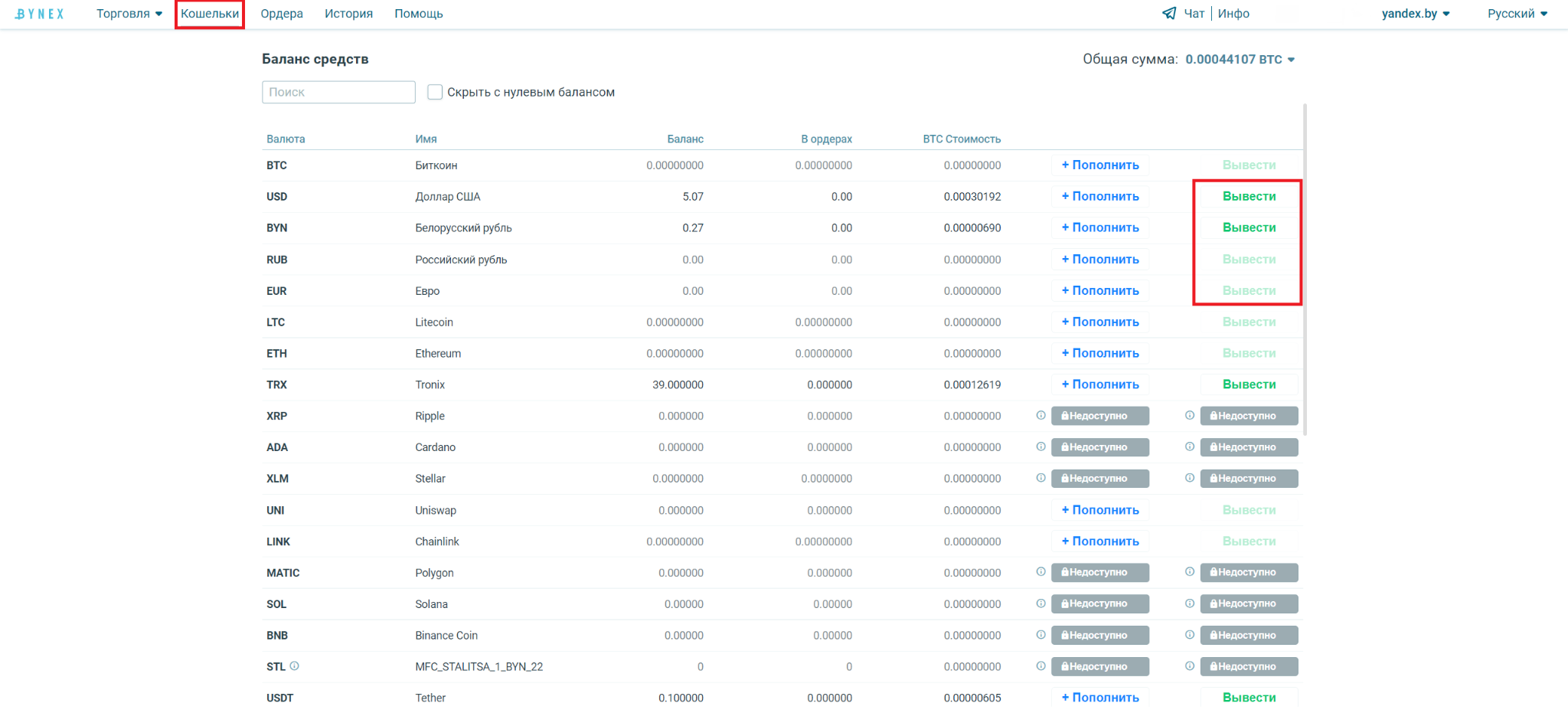The height and width of the screenshot is (726, 1568).
Task: Open the Русский language selector
Action: (1517, 14)
